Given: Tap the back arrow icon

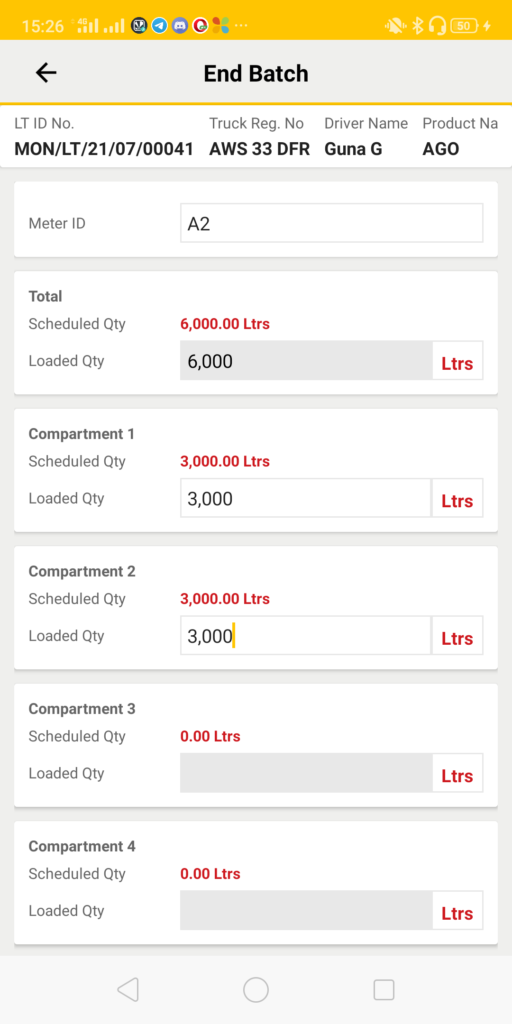Looking at the screenshot, I should 46,73.
